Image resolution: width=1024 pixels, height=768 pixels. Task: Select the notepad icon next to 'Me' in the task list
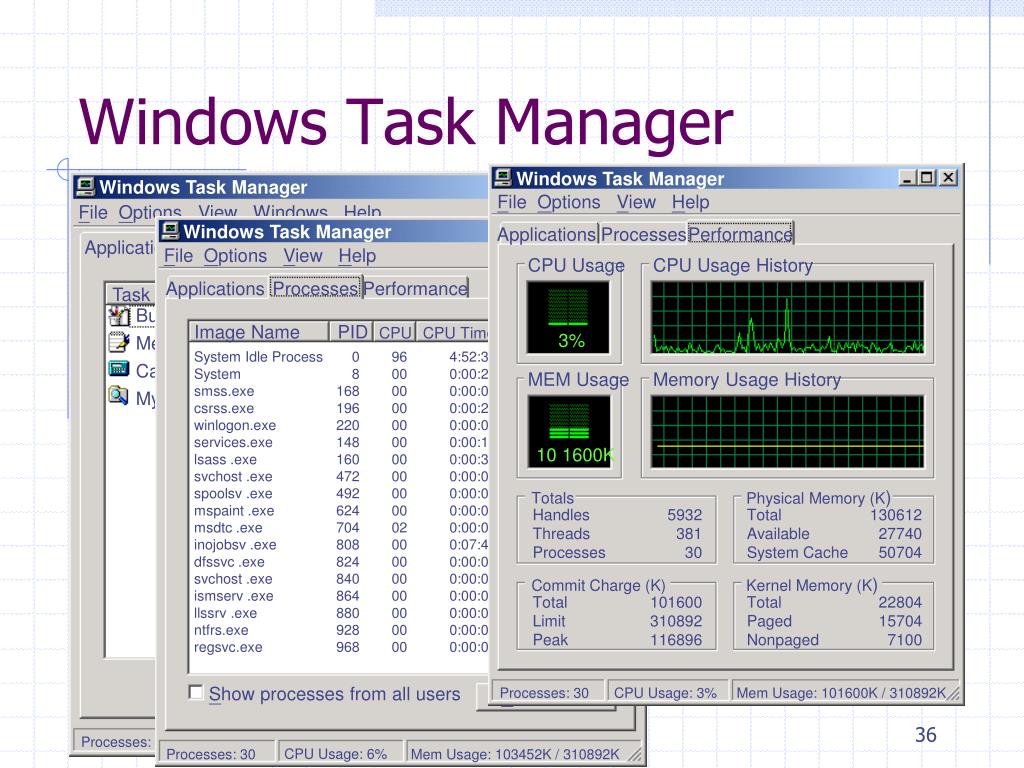(x=119, y=342)
